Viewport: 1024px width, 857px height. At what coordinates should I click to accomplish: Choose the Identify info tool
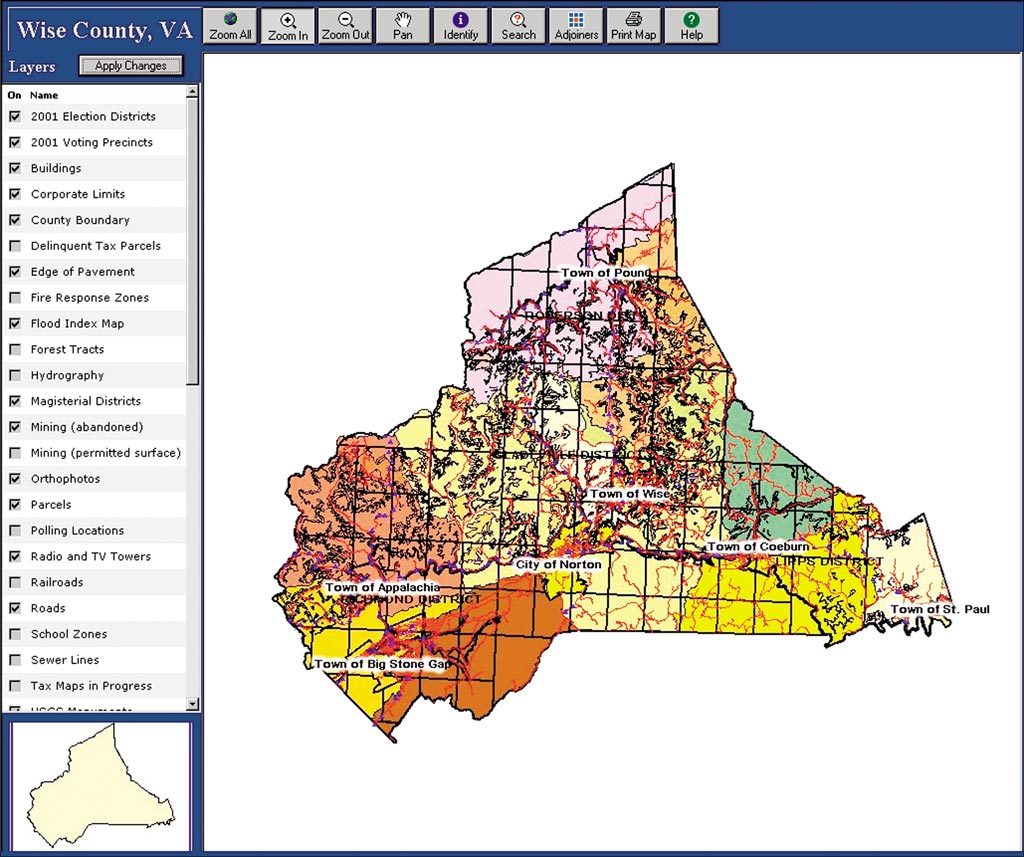pyautogui.click(x=460, y=27)
